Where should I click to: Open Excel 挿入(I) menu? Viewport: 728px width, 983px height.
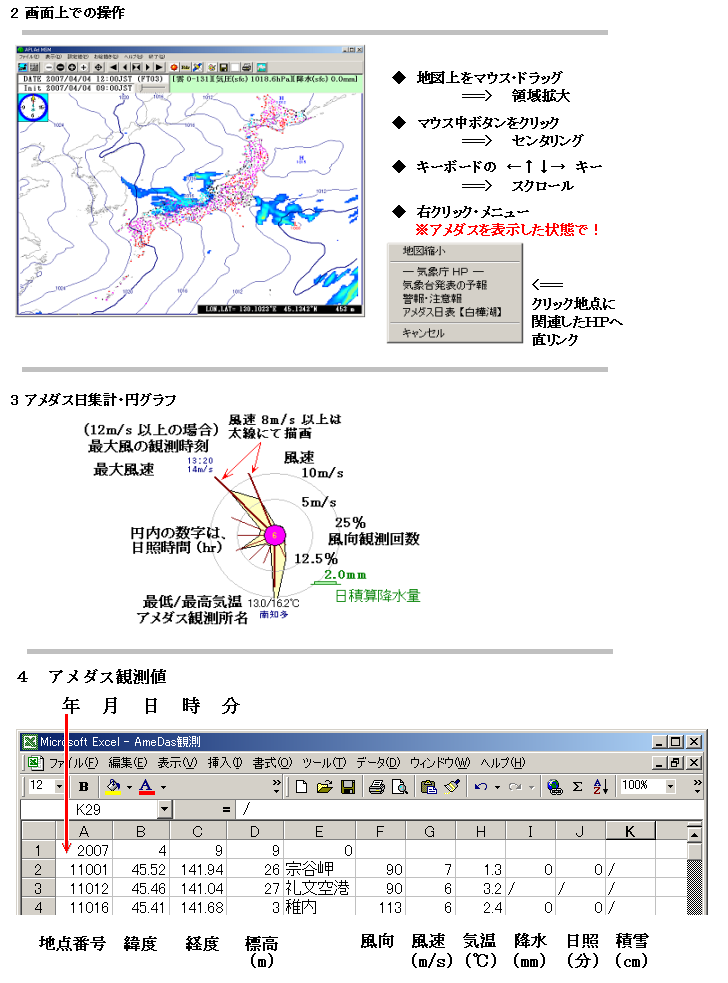(x=224, y=763)
